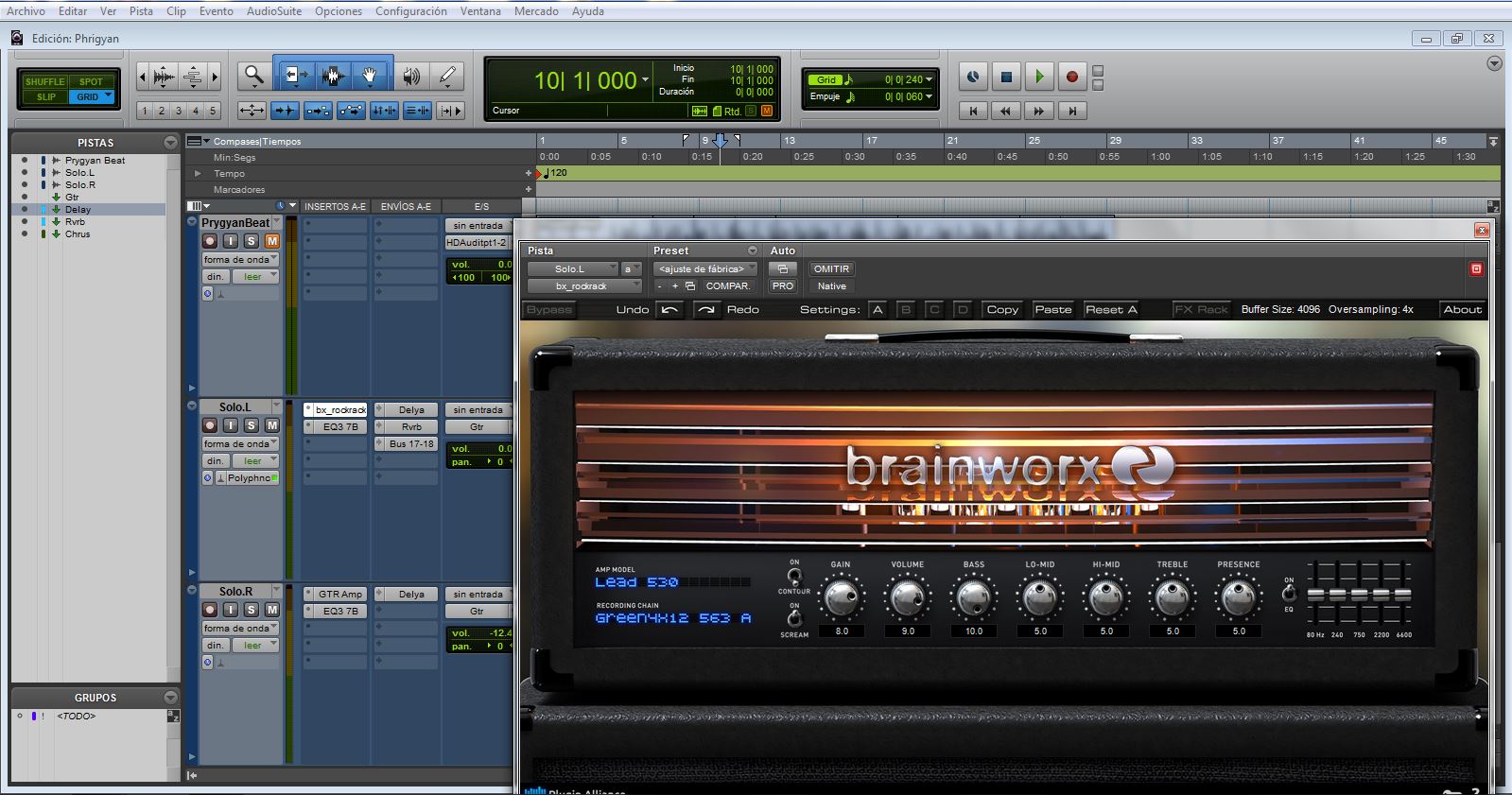Open the AudioSuite menu
1512x795 pixels.
274,11
